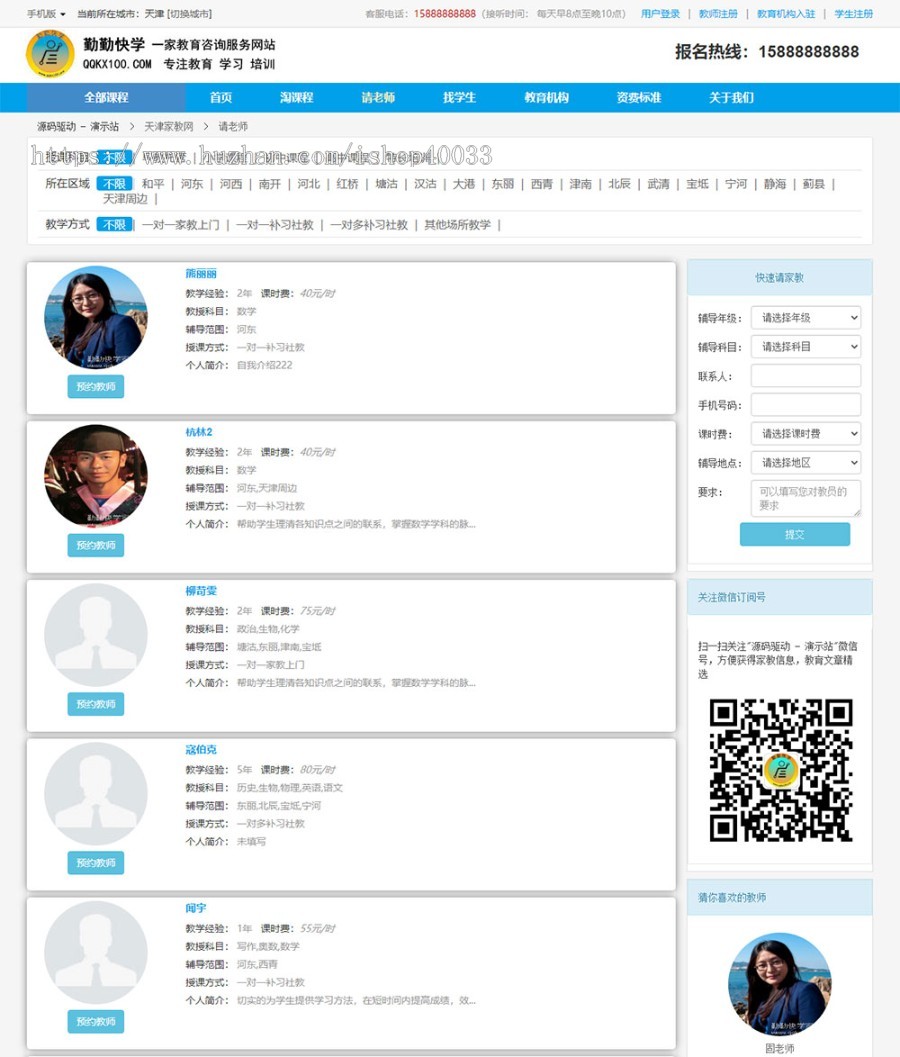Open 杭林2's graduation photo avatar
Screen dimensions: 900x1057
click(x=96, y=476)
